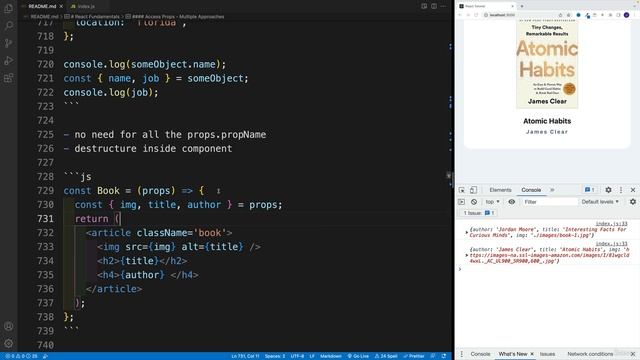Click the Ln 731, Col 11 status item
Screen dimensions: 640x360
click(x=245, y=356)
